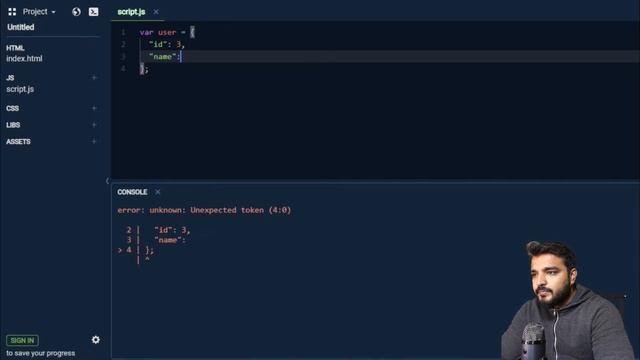Click the "id": 3 code line

(167, 44)
